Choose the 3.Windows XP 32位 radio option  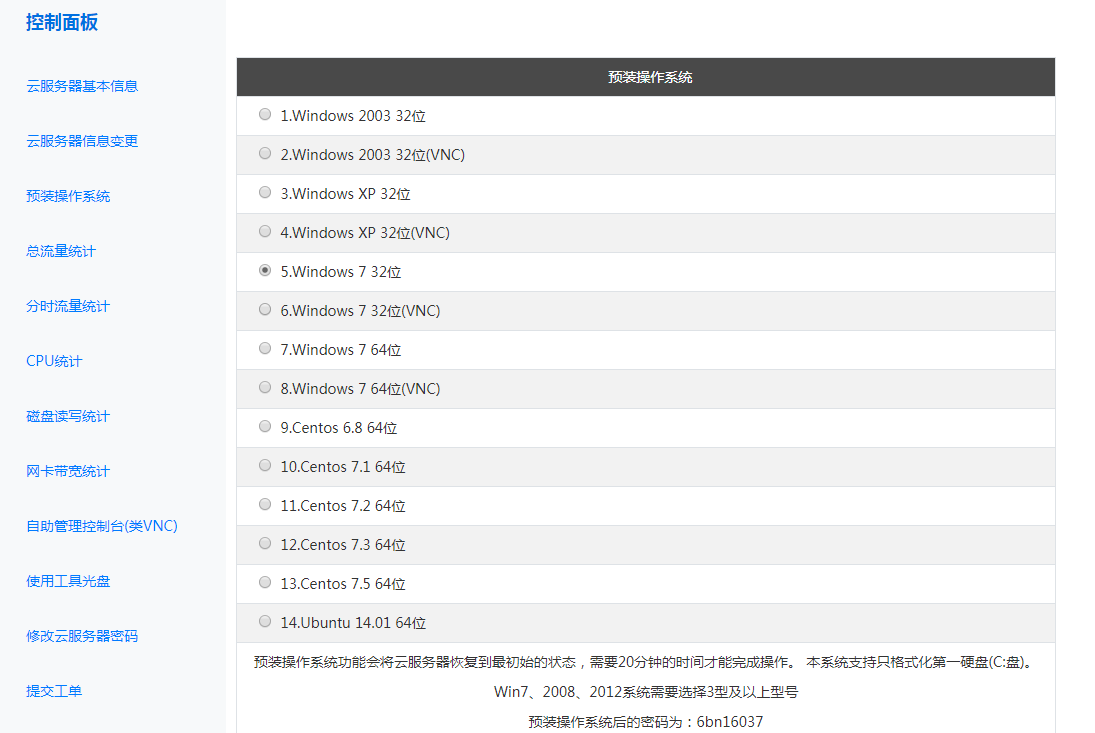coord(265,193)
